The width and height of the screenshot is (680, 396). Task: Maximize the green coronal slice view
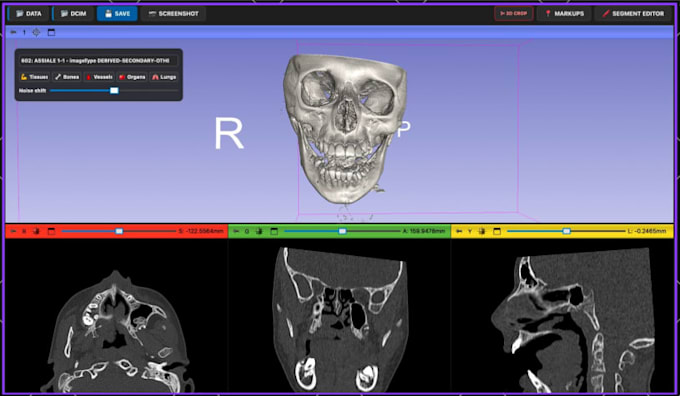pyautogui.click(x=274, y=232)
